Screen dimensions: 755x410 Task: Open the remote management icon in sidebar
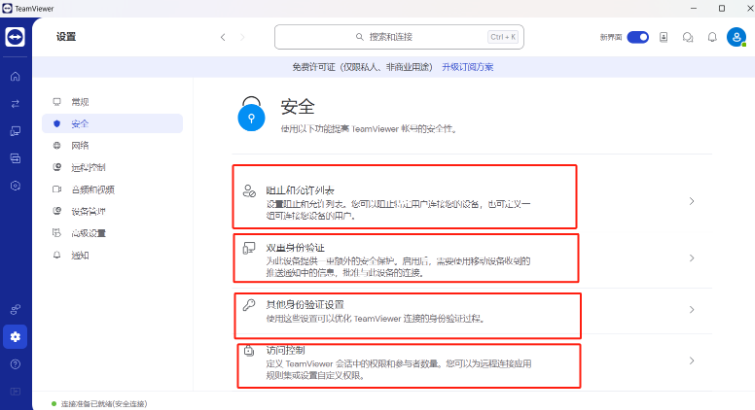coord(15,159)
